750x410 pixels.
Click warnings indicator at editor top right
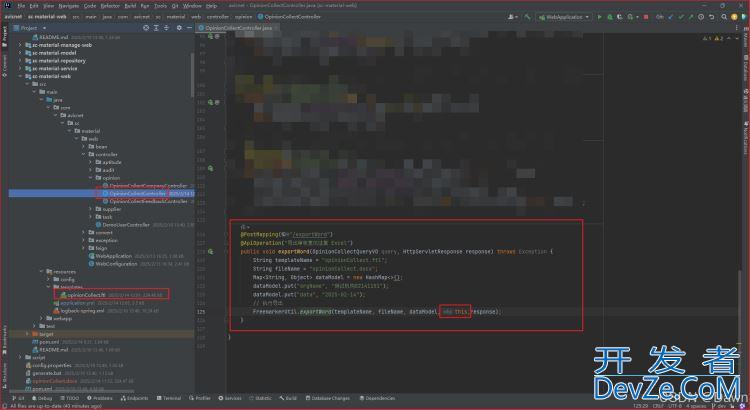(x=713, y=38)
